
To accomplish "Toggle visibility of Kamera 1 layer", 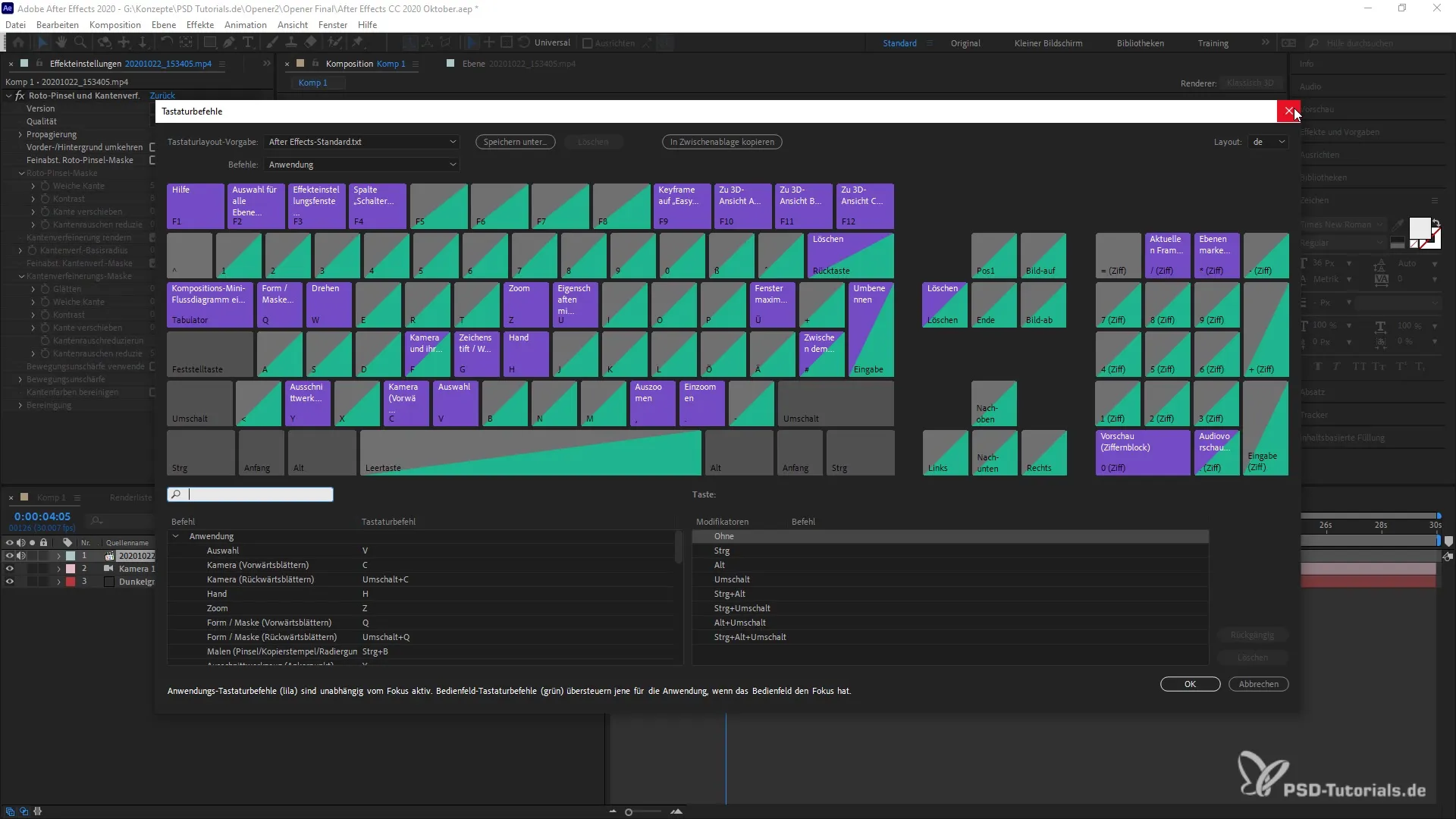I will (9, 568).
